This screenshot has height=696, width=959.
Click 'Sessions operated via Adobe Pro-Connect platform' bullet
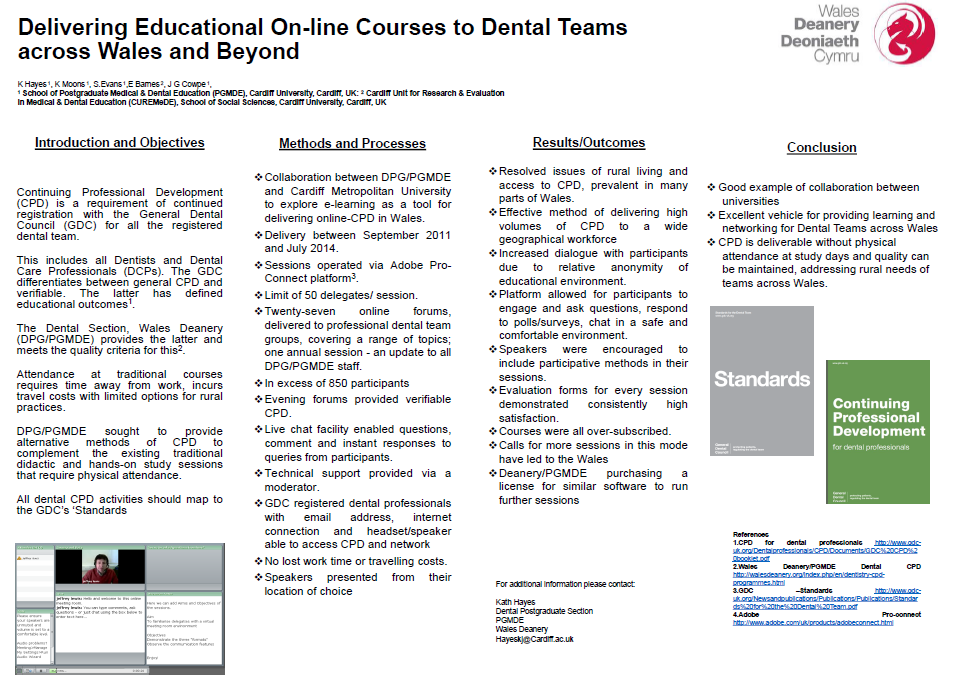pyautogui.click(x=353, y=272)
